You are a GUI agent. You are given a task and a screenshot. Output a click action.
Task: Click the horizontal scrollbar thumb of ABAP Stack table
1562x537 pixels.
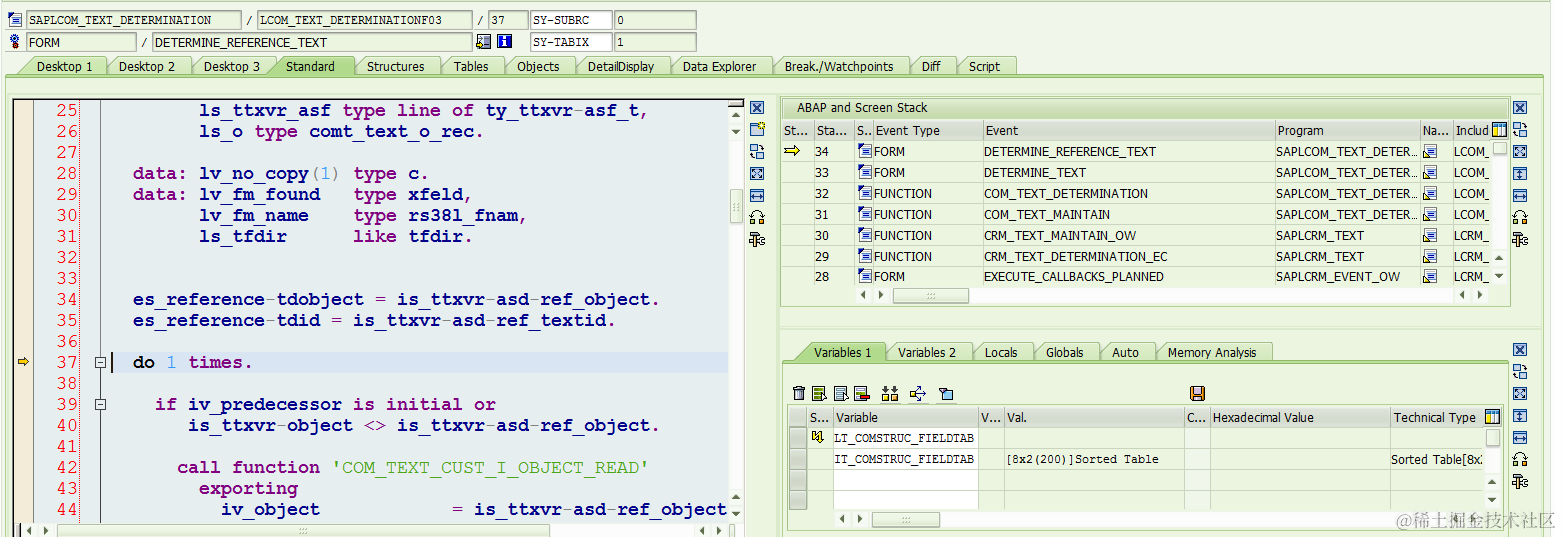click(930, 296)
